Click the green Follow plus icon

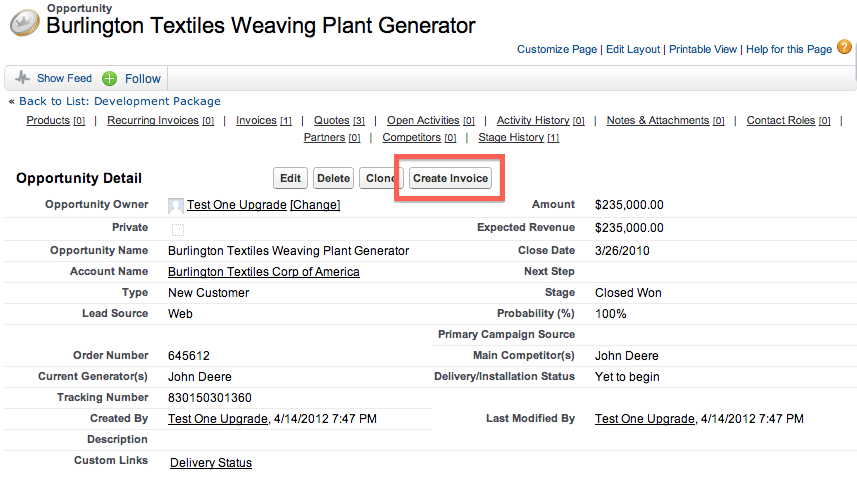(x=110, y=78)
